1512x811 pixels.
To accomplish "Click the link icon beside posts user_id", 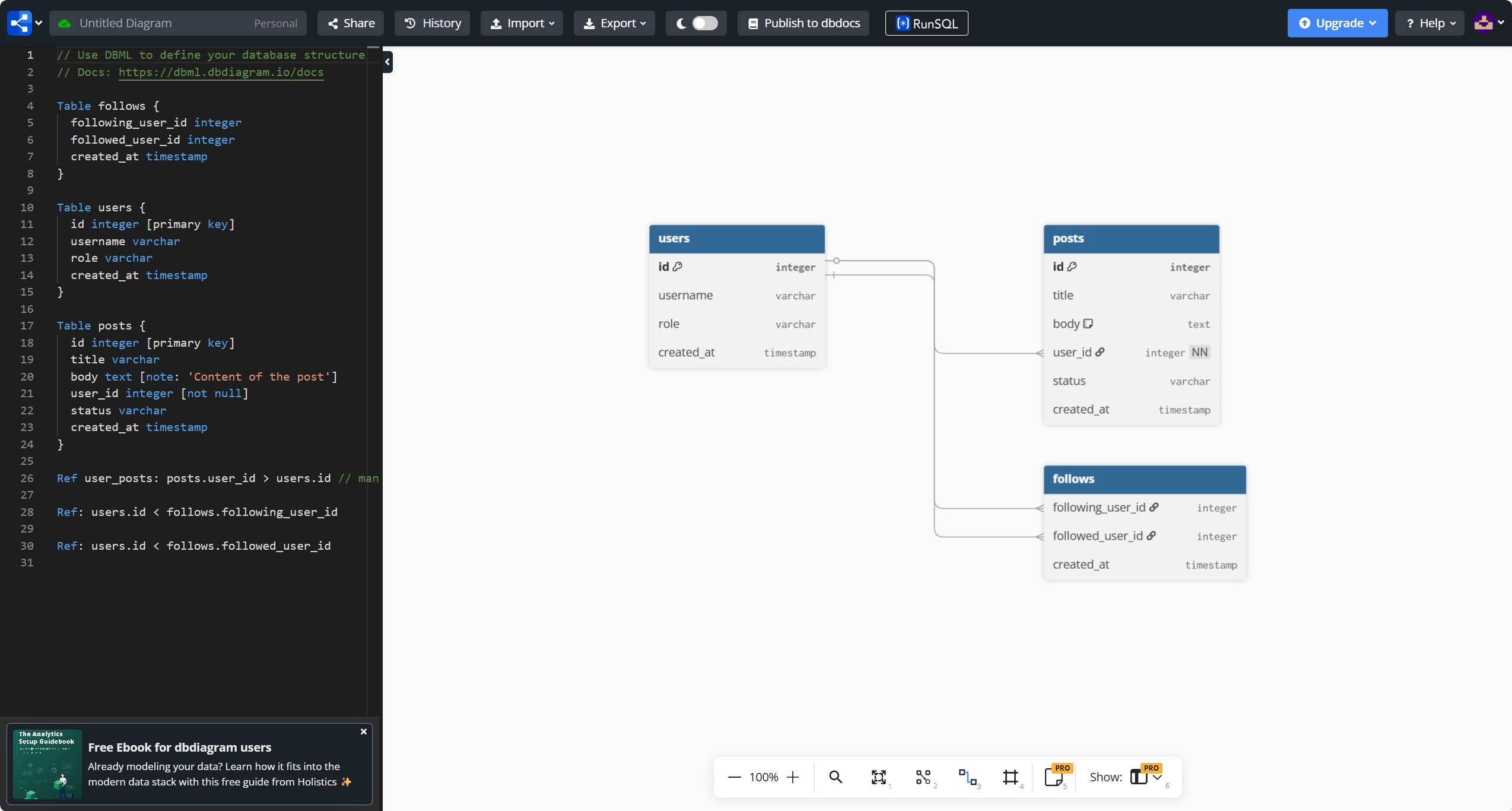I will pos(1100,352).
